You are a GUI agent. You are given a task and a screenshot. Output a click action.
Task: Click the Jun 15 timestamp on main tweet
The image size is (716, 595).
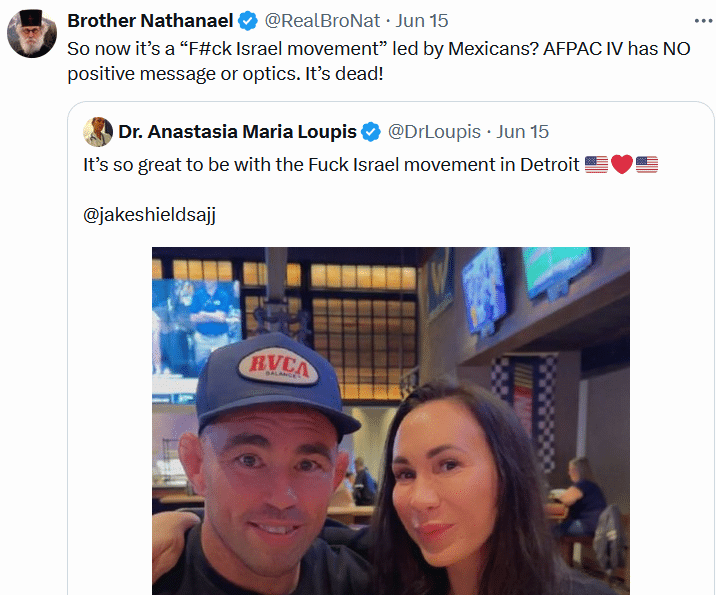pos(421,21)
